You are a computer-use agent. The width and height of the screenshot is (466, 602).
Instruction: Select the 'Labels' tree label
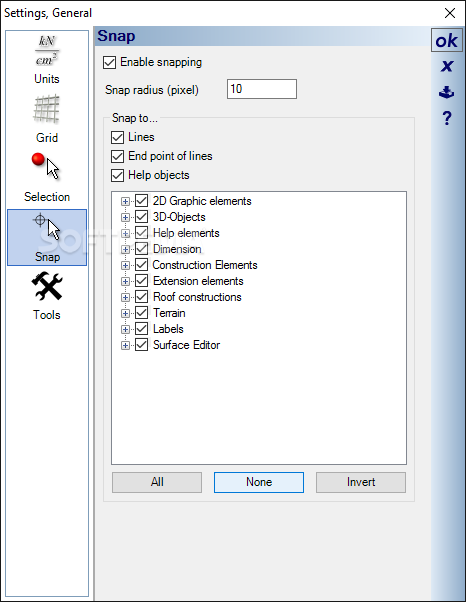pos(168,329)
